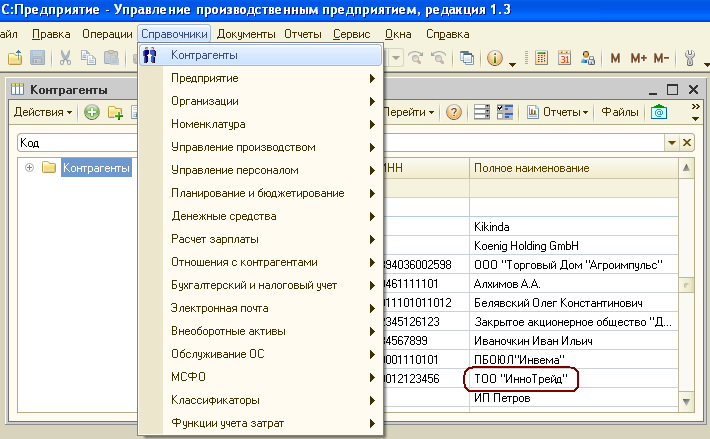Image resolution: width=710 pixels, height=439 pixels.
Task: Toggle the hierarchical list view icon
Action: click(x=481, y=112)
